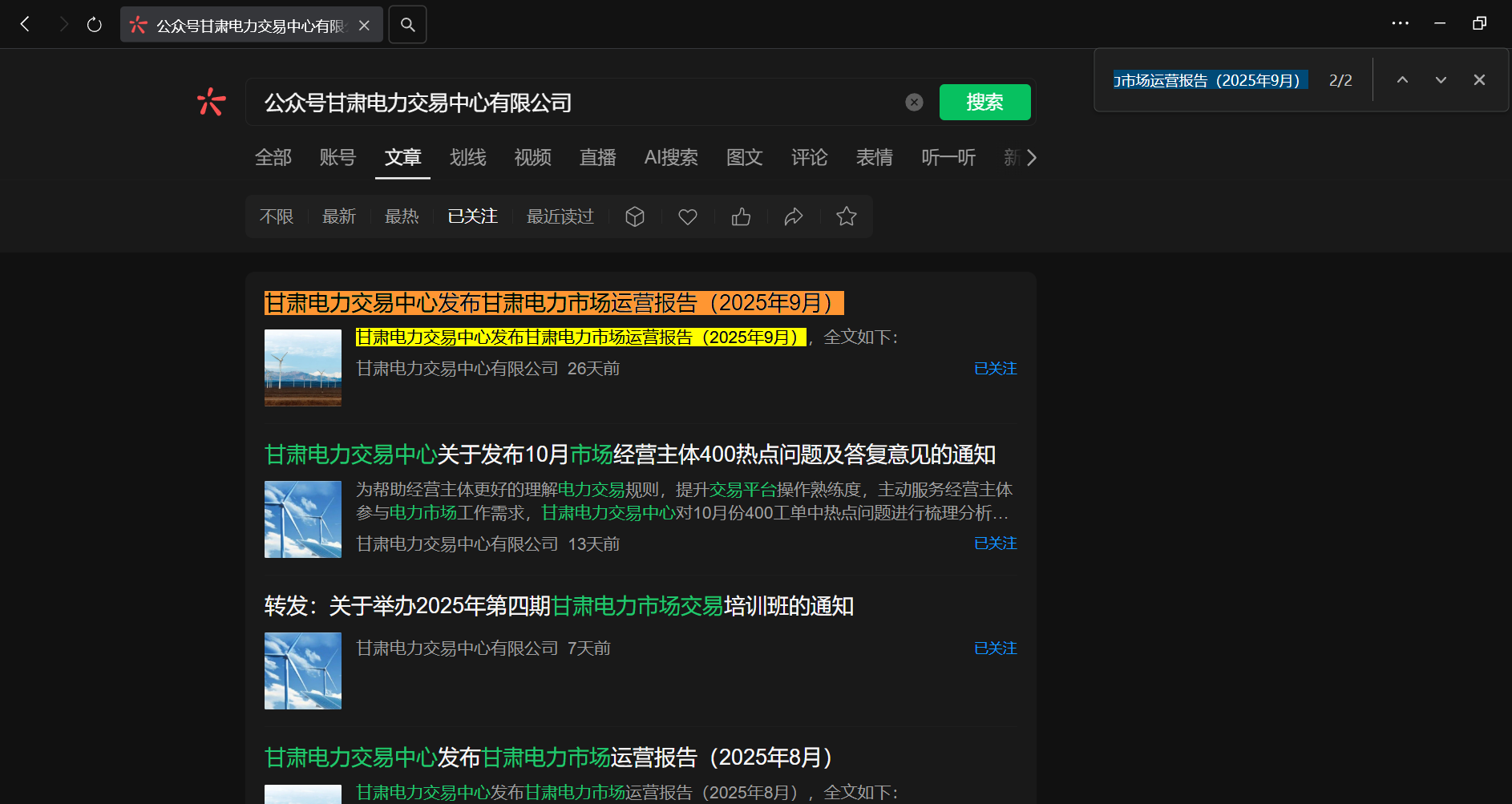Screen dimensions: 1512x804
Task: Open the three-dot more options menu
Action: pyautogui.click(x=1400, y=23)
